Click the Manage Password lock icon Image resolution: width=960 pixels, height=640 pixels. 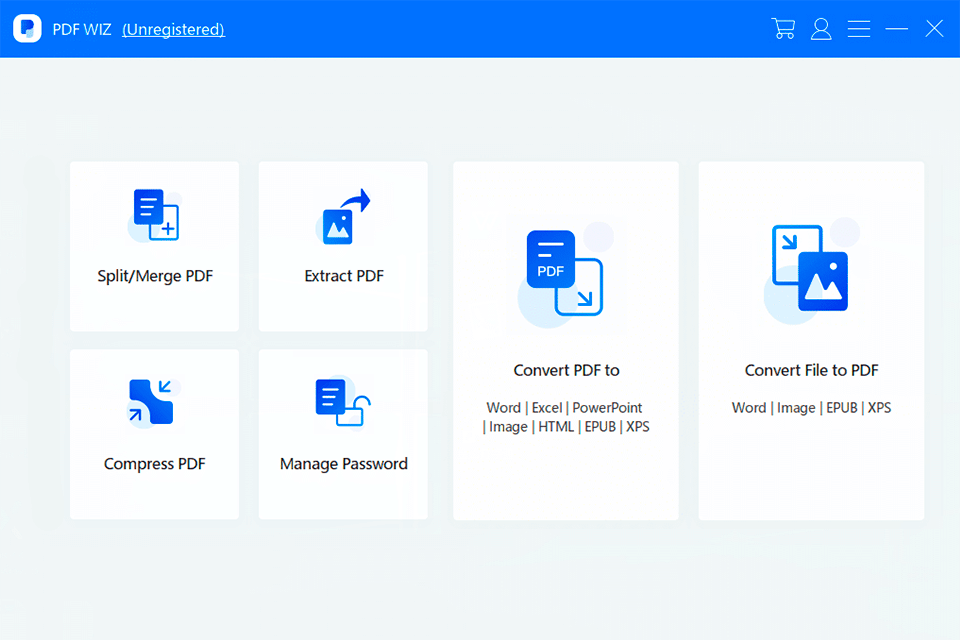point(343,402)
